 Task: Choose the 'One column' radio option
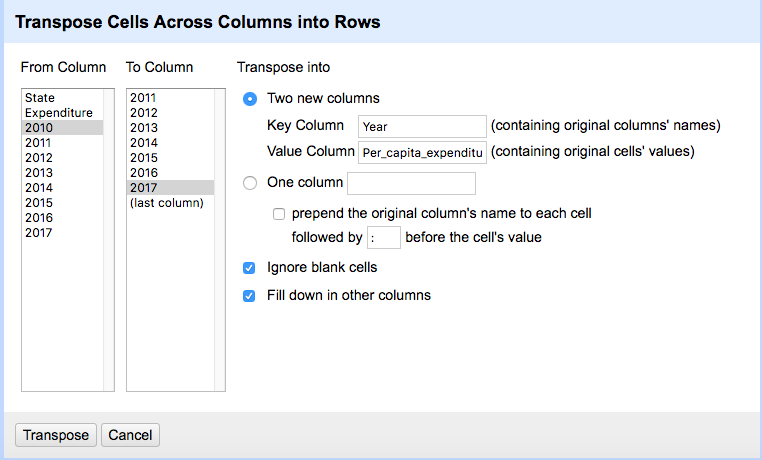pos(250,183)
